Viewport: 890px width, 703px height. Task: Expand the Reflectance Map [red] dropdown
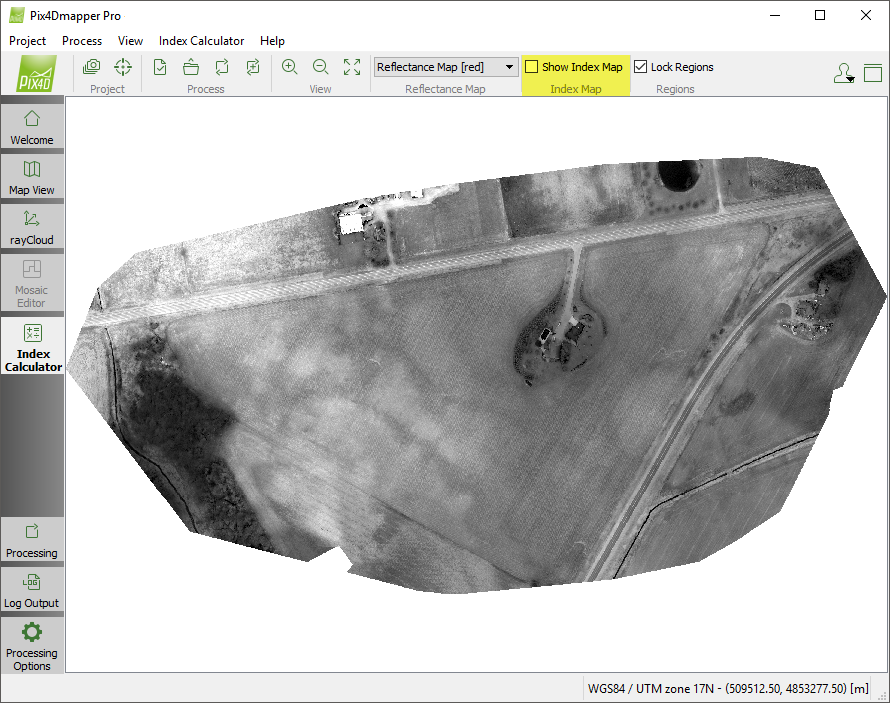point(509,67)
